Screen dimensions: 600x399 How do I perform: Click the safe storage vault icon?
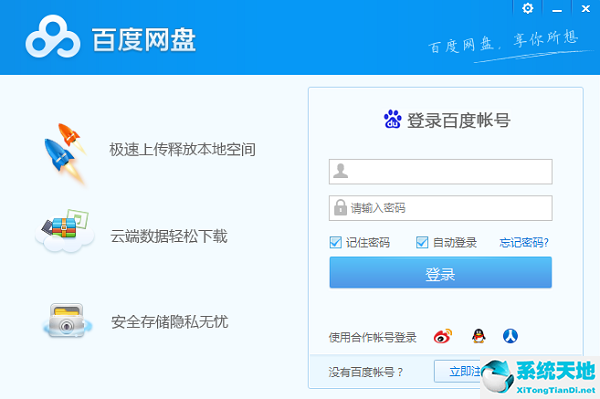(x=67, y=321)
